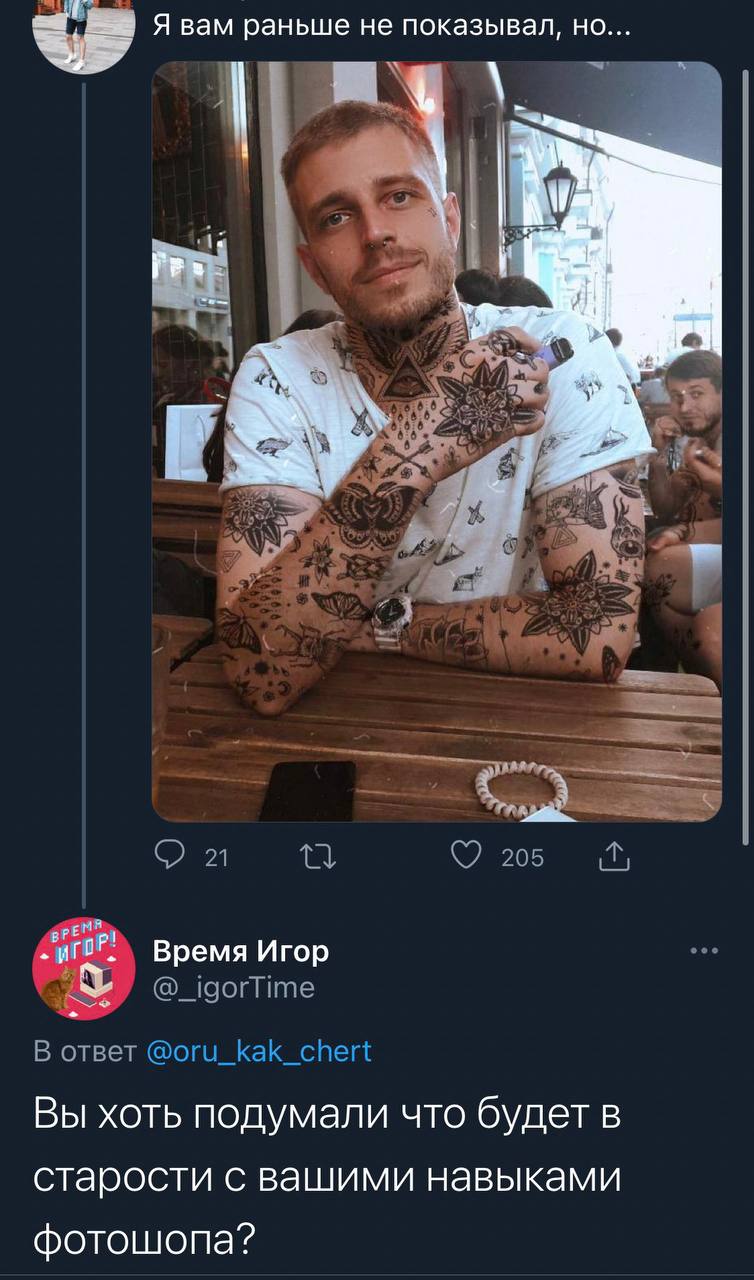Click the 21 replies count

click(216, 857)
